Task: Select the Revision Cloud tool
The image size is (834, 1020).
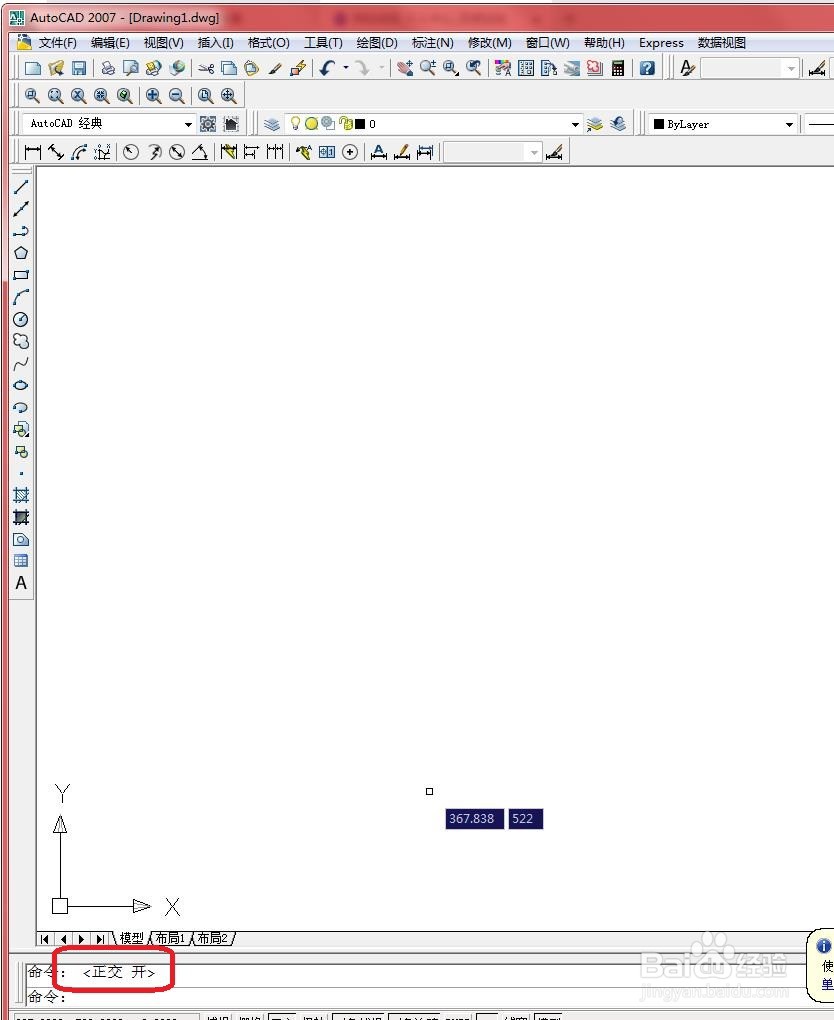Action: 21,342
